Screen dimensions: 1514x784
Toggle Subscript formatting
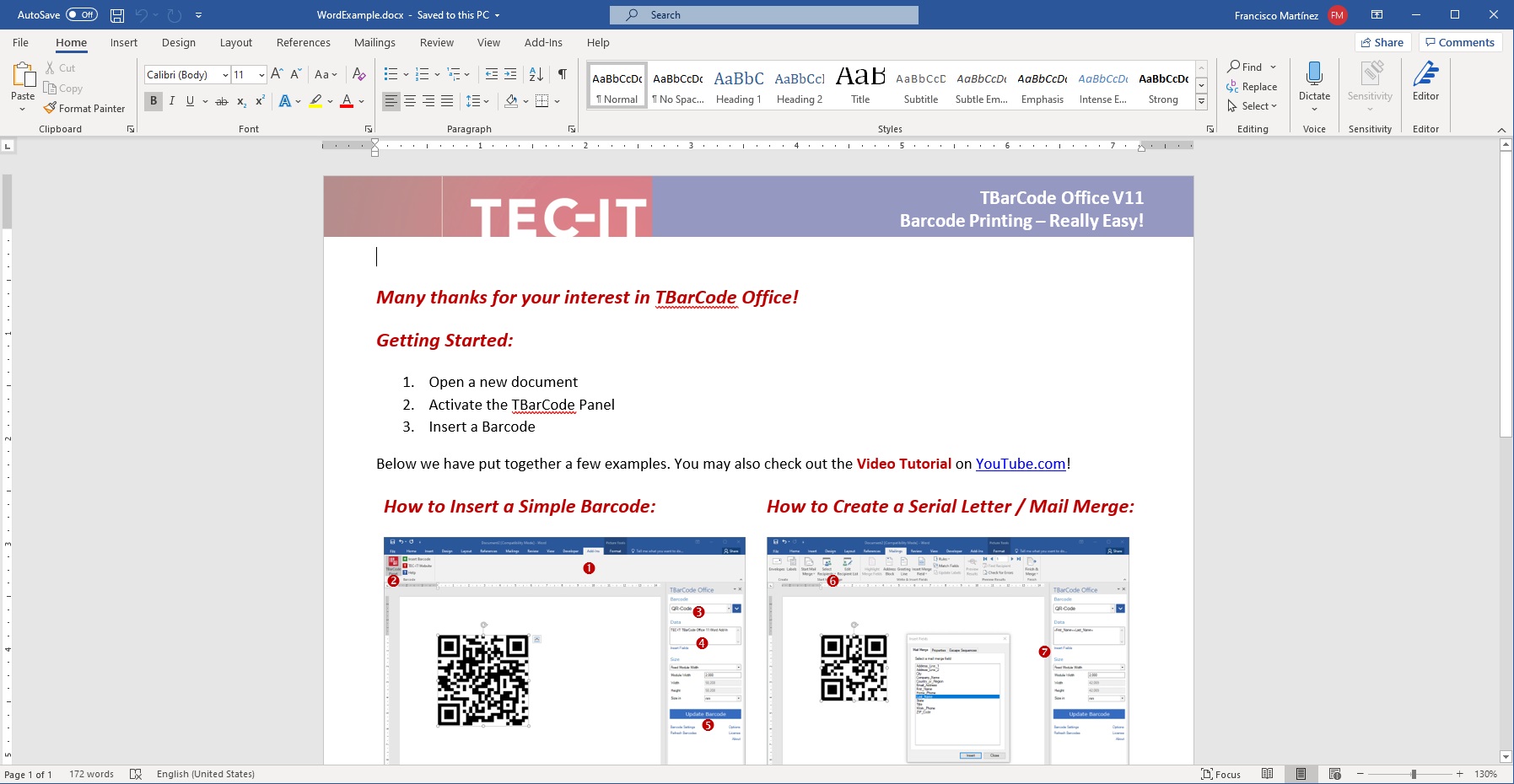(x=241, y=101)
